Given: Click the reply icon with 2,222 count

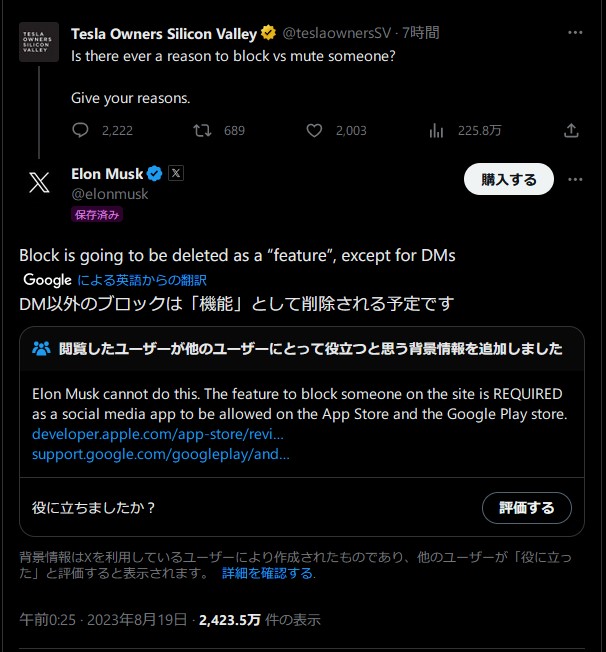Looking at the screenshot, I should (82, 130).
